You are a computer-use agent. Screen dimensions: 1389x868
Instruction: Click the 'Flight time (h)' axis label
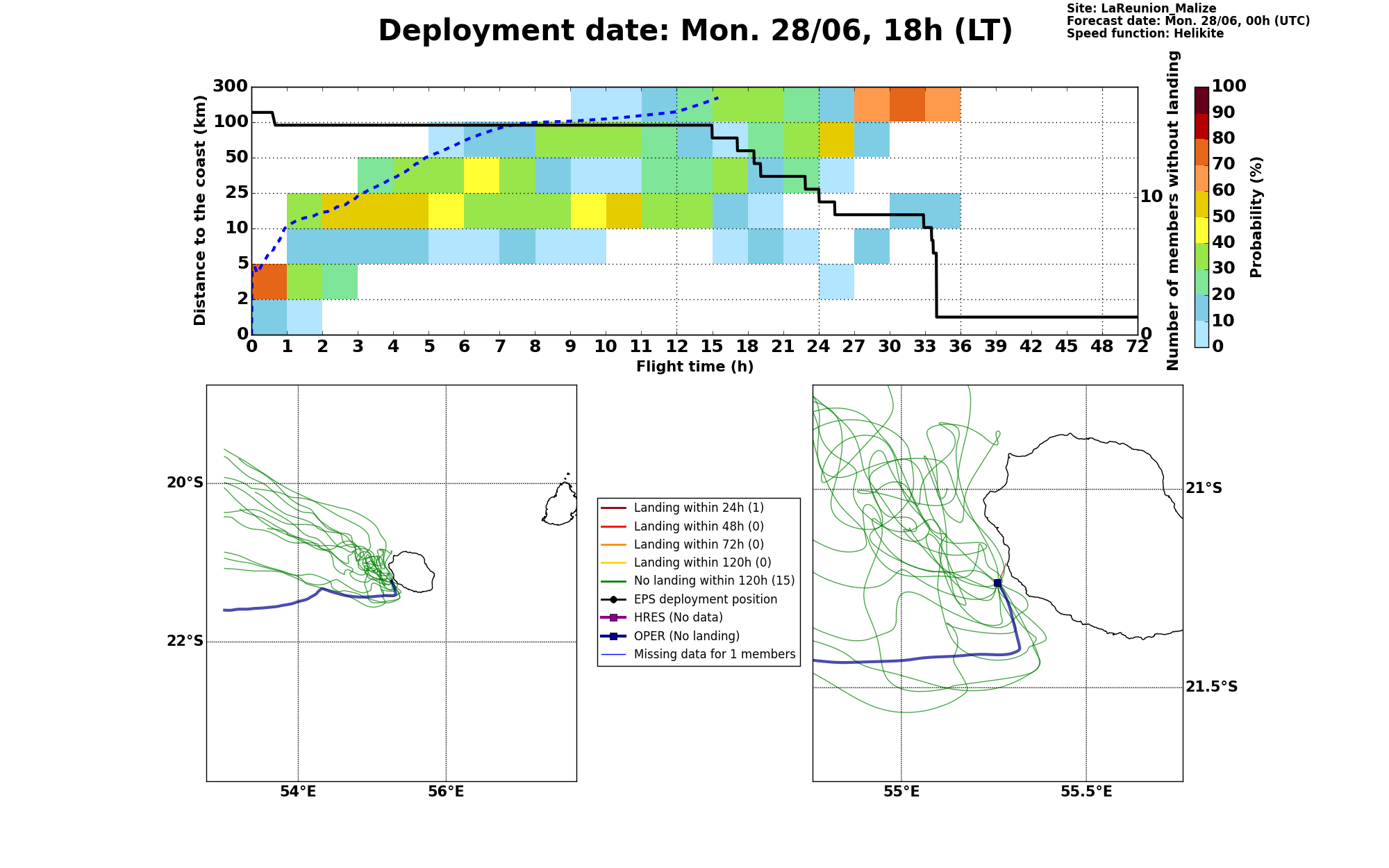pos(694,367)
